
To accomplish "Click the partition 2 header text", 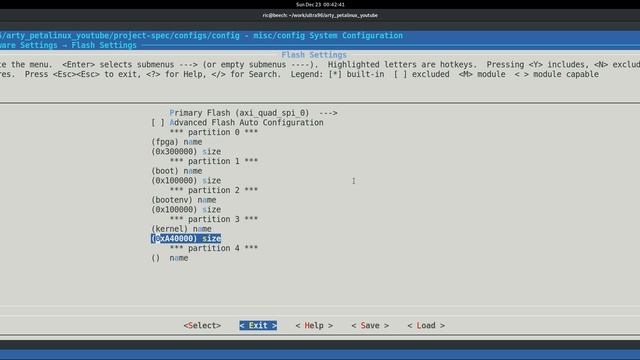I will 214,190.
